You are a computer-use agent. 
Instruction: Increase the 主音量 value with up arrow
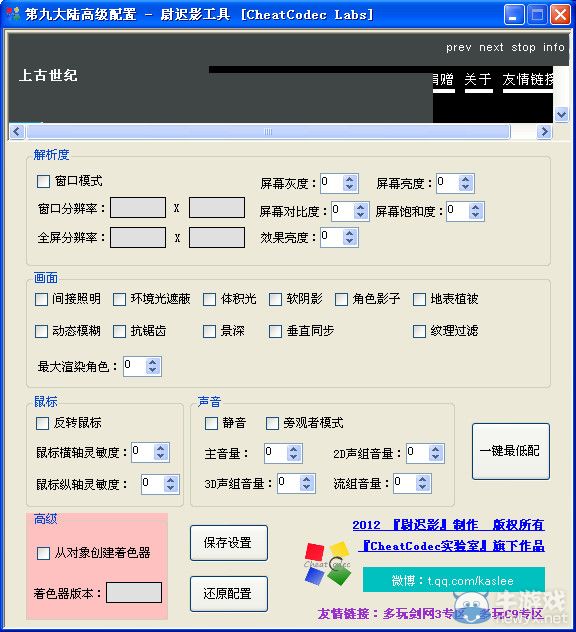pos(294,449)
